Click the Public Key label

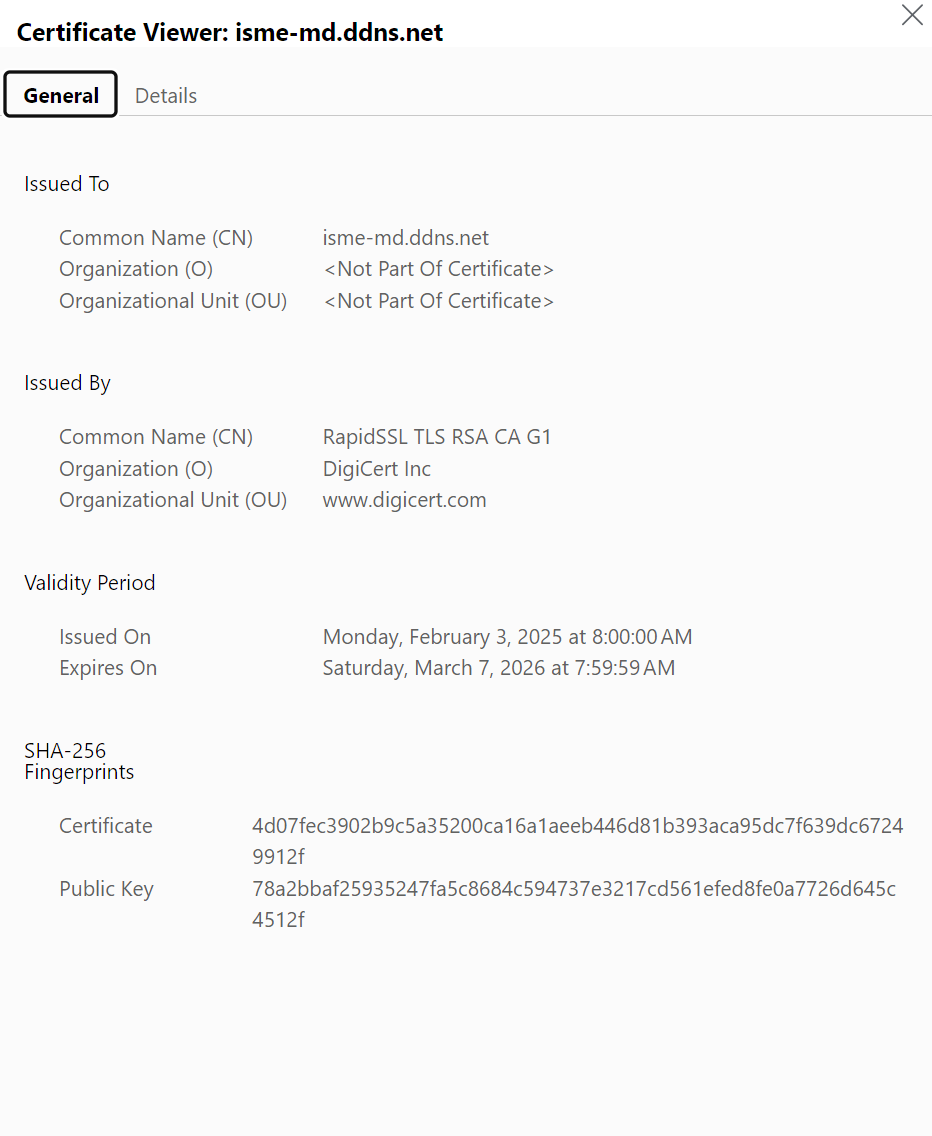point(106,889)
